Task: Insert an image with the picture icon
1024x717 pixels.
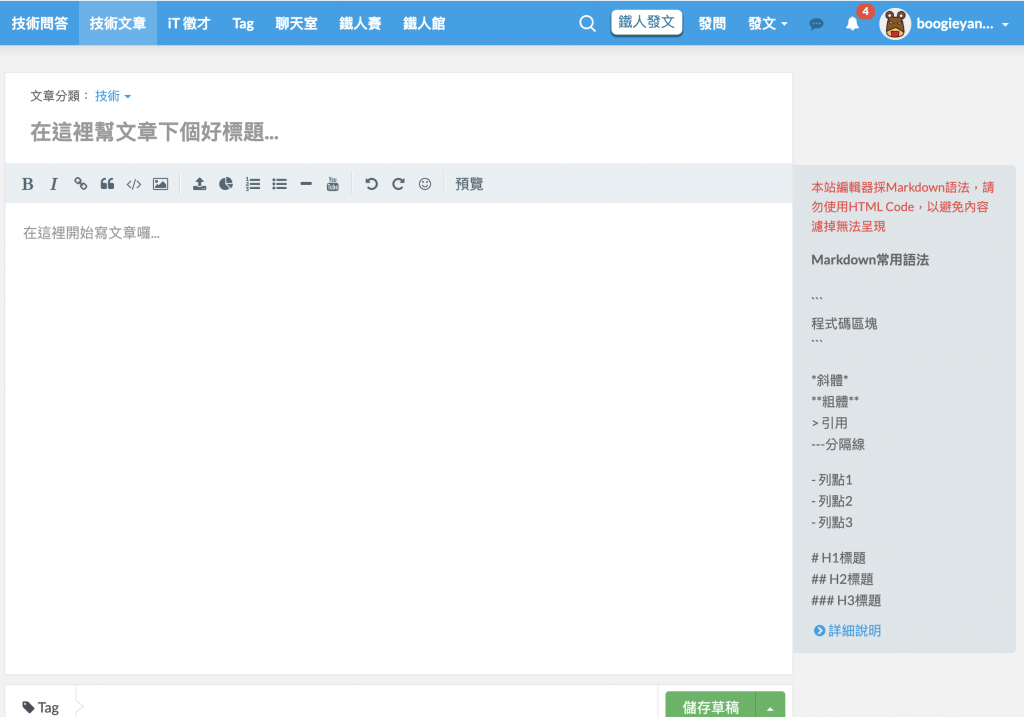Action: pyautogui.click(x=161, y=184)
